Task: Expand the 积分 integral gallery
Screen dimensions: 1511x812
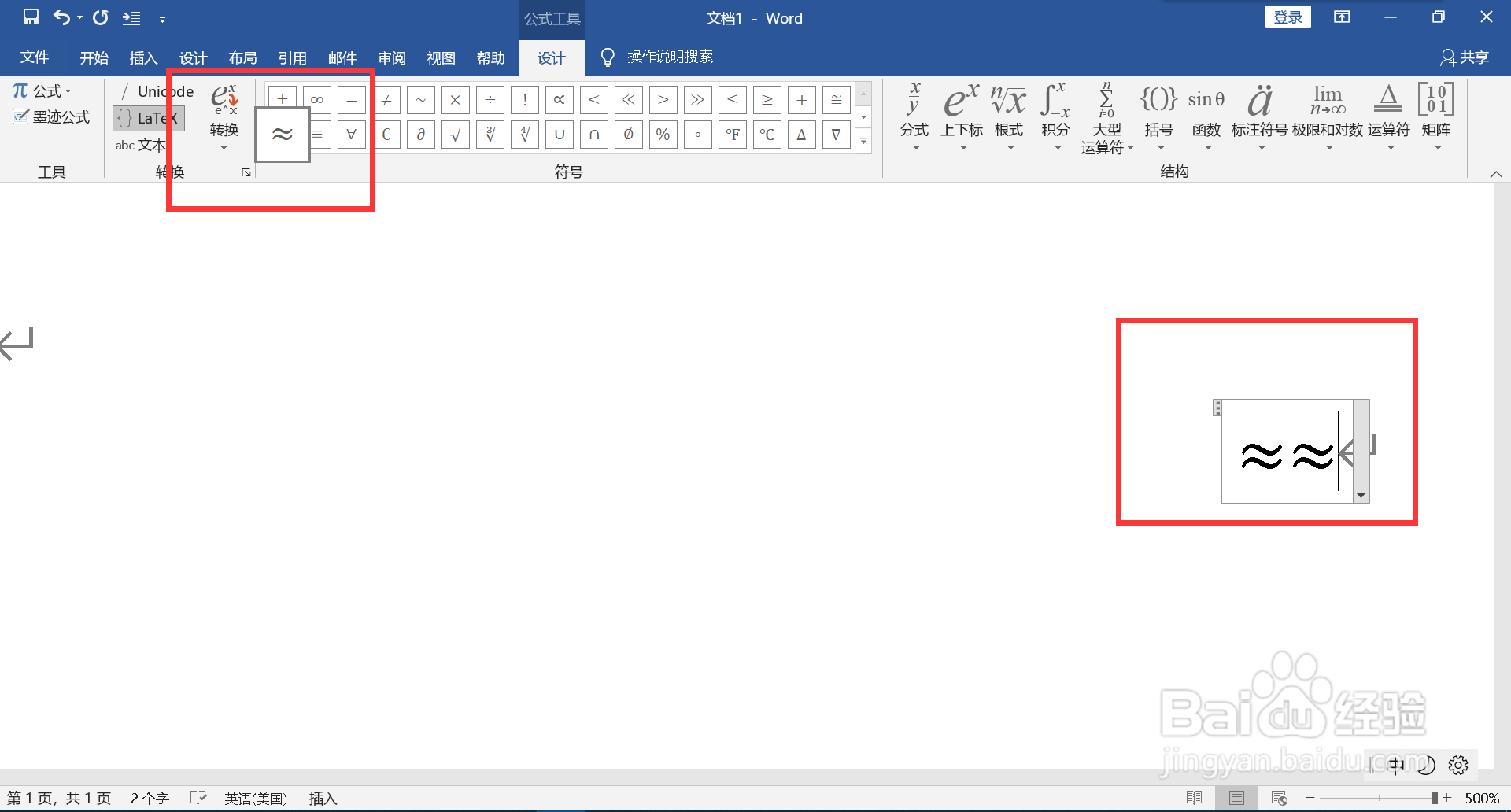Action: pyautogui.click(x=1055, y=116)
